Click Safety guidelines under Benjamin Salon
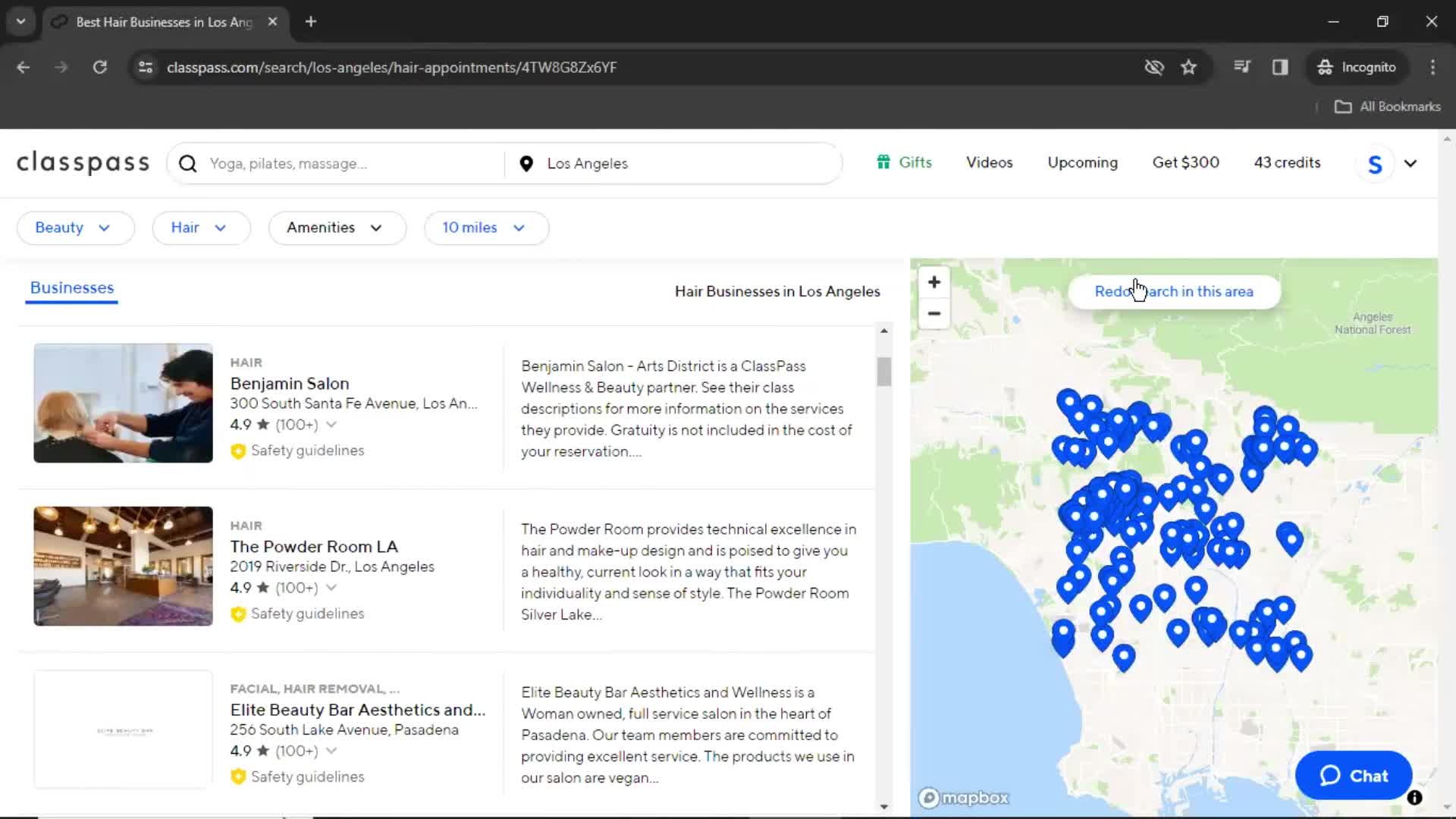1456x819 pixels. pos(307,451)
